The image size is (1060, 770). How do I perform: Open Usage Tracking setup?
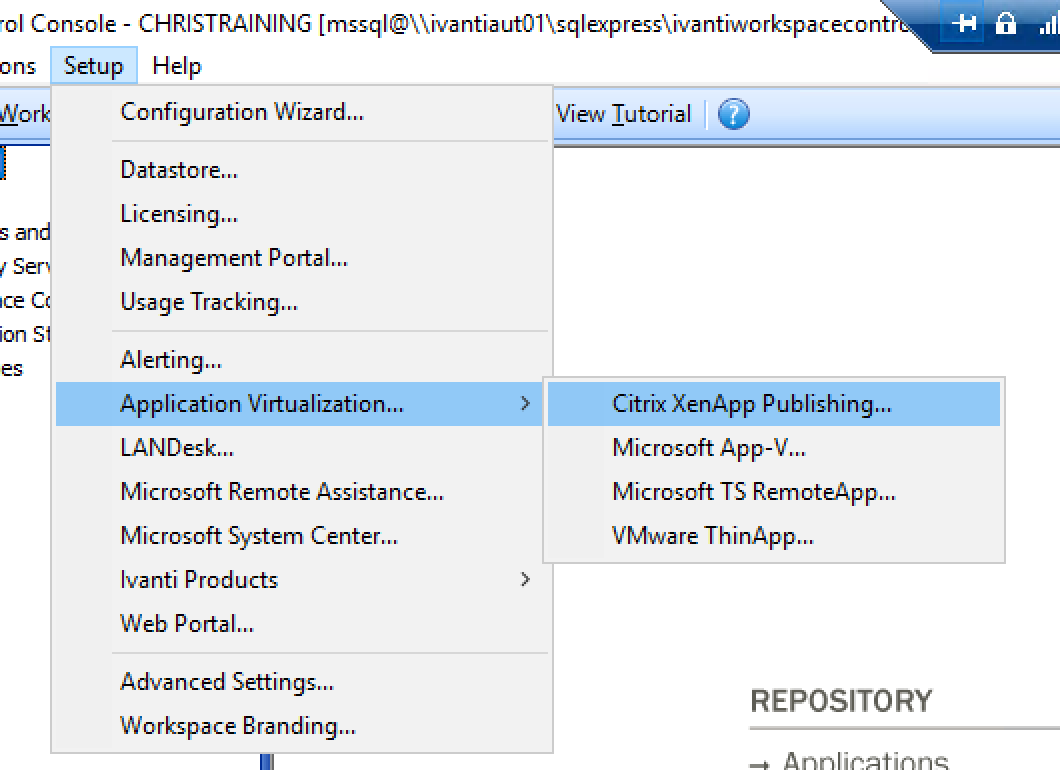[x=209, y=302]
